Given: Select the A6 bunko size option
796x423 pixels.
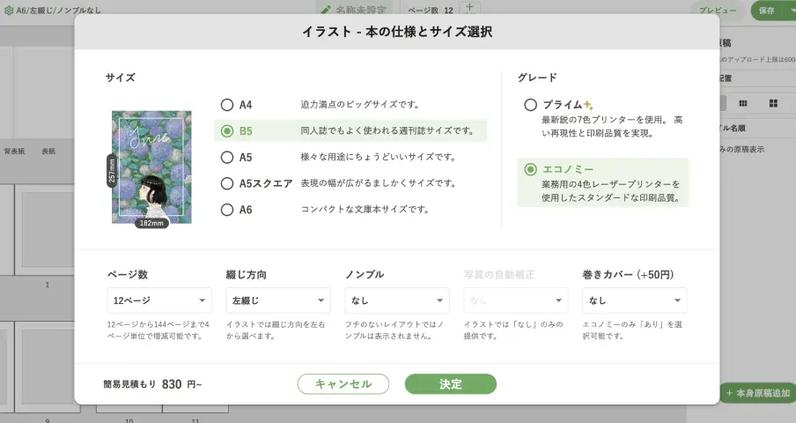Looking at the screenshot, I should tap(227, 209).
